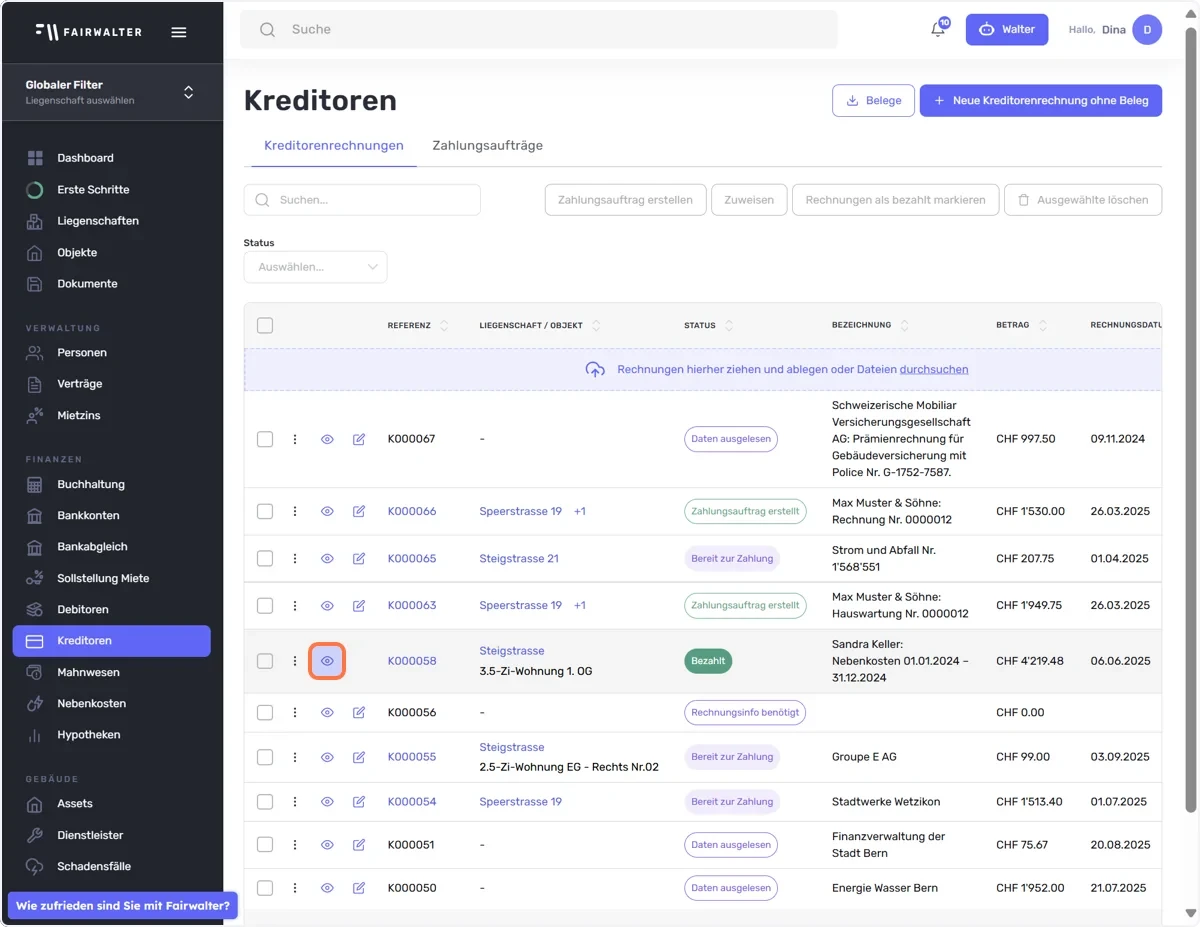Open Dashboard in the sidebar
Screen dimensions: 1200x927
pos(85,158)
